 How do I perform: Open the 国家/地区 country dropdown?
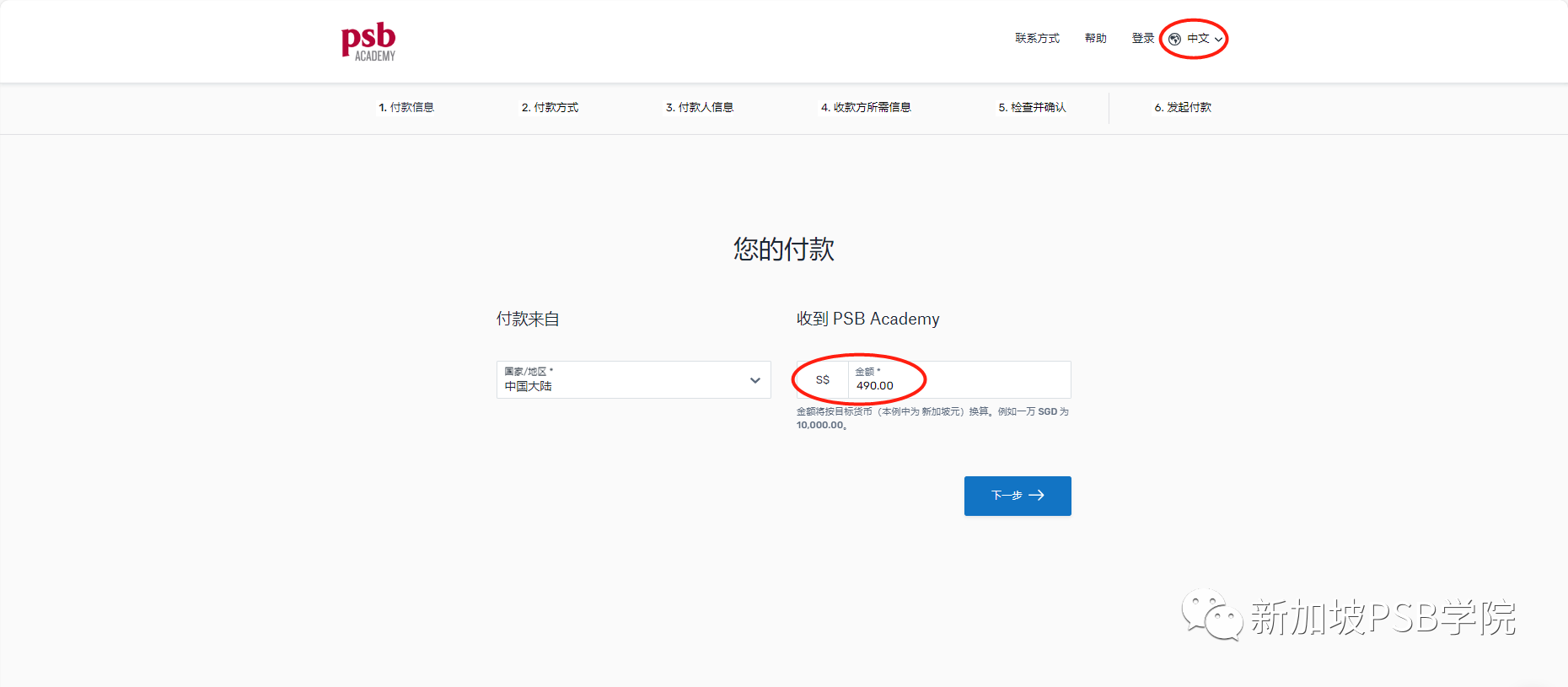coord(632,380)
